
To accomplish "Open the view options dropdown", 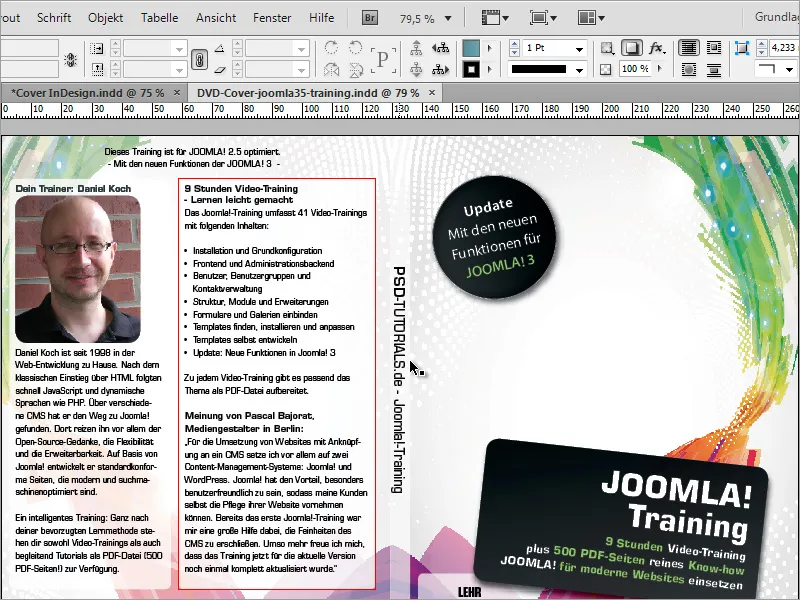I will [x=495, y=18].
